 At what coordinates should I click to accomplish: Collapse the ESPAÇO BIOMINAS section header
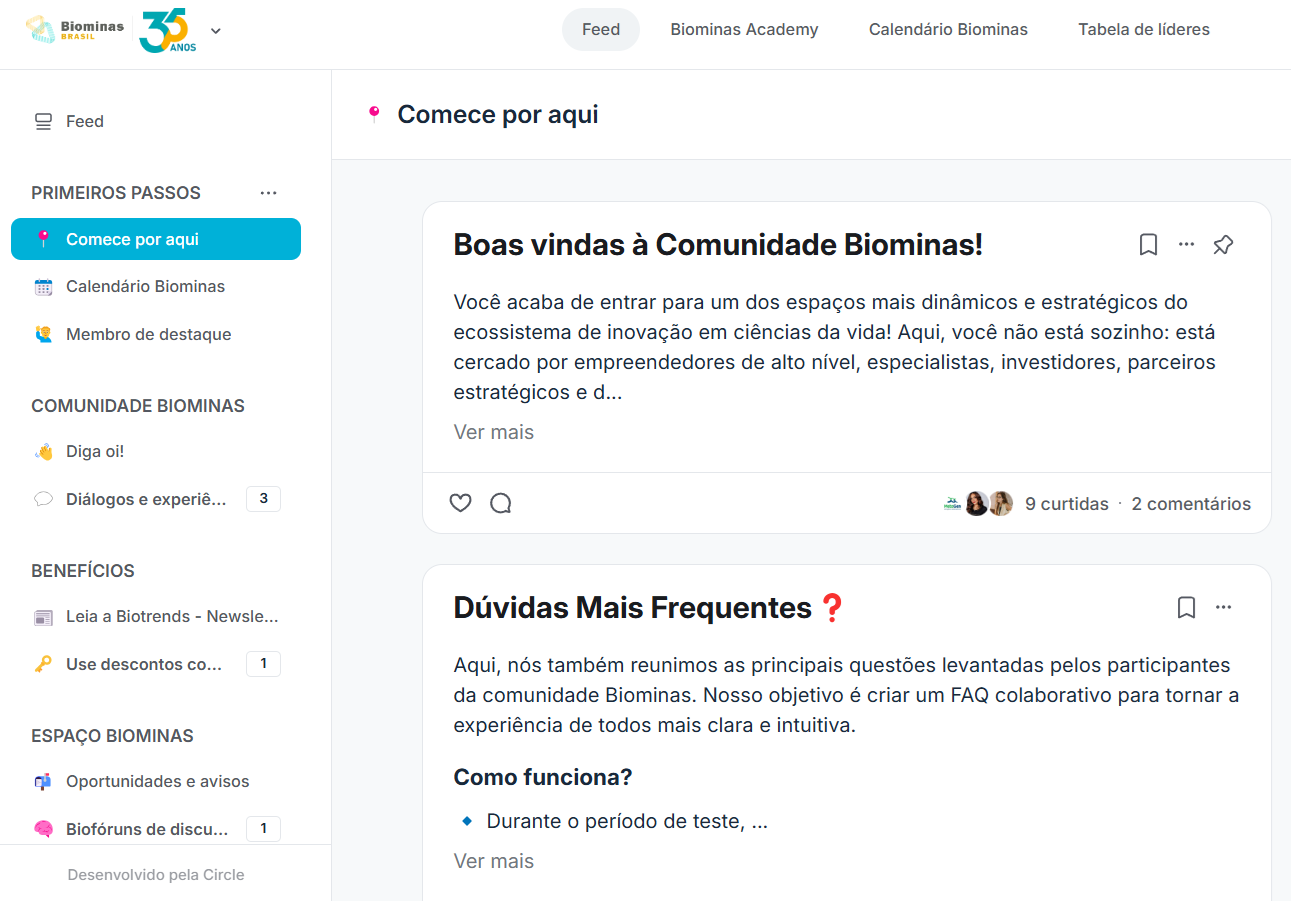[112, 736]
